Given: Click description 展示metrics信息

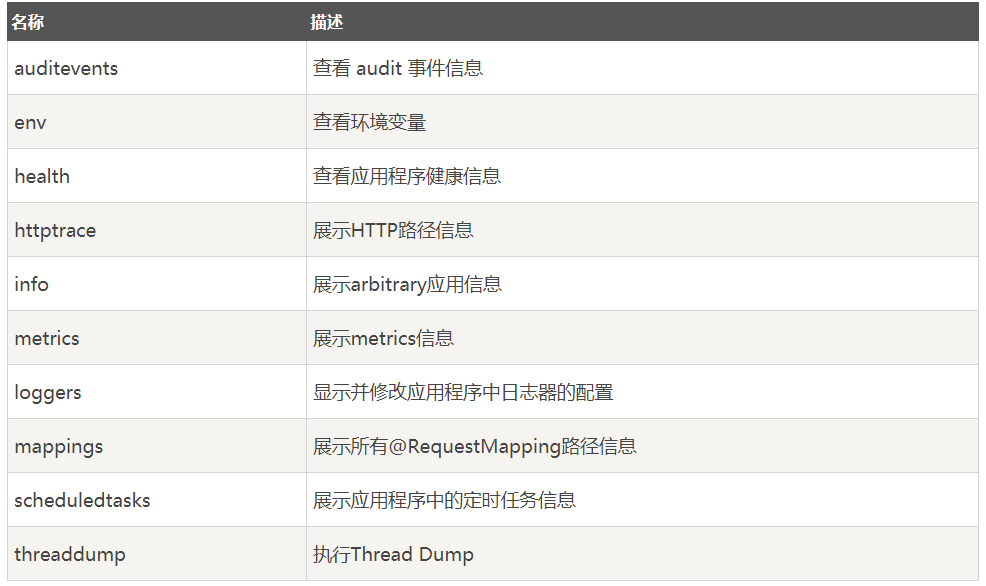Looking at the screenshot, I should coord(384,338).
